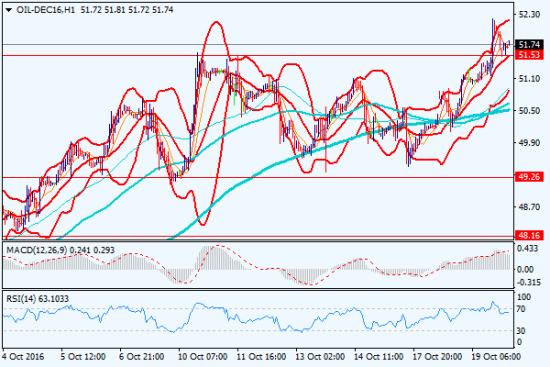Select the red 49.26 level label
This screenshot has height=367, width=550.
529,177
